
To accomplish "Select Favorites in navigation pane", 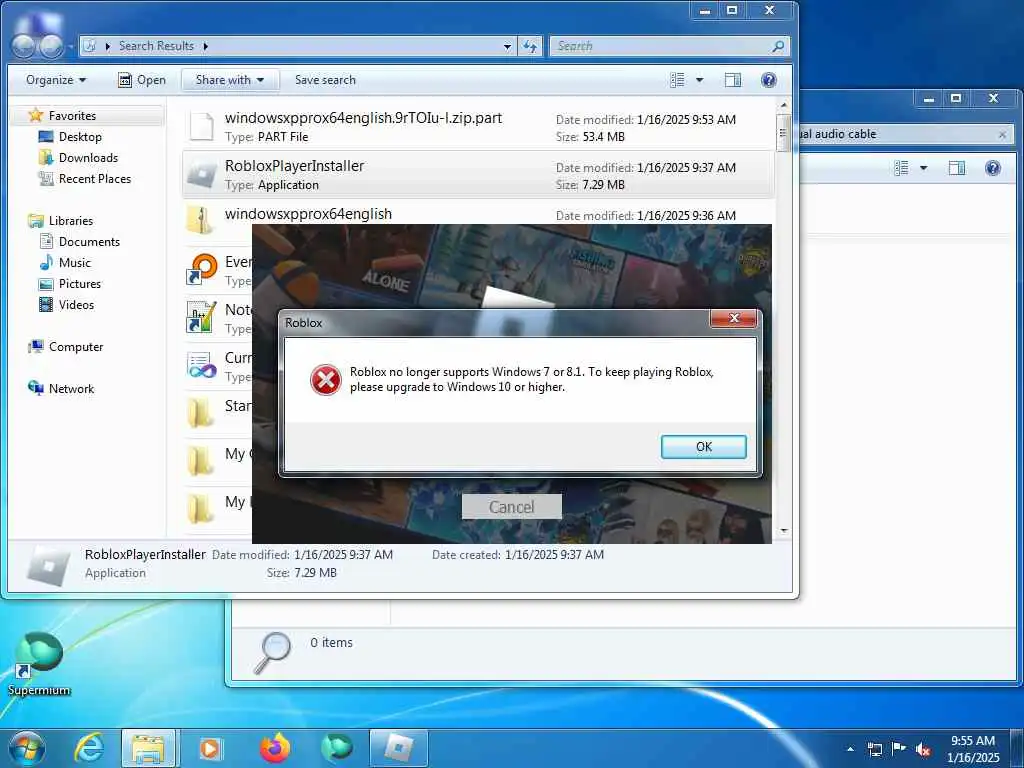I will 72,116.
